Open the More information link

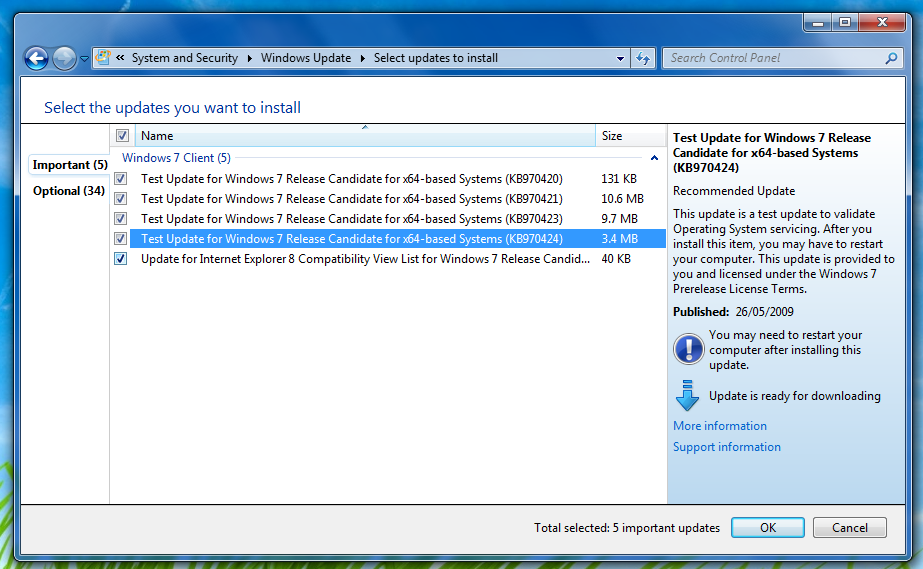tap(720, 425)
